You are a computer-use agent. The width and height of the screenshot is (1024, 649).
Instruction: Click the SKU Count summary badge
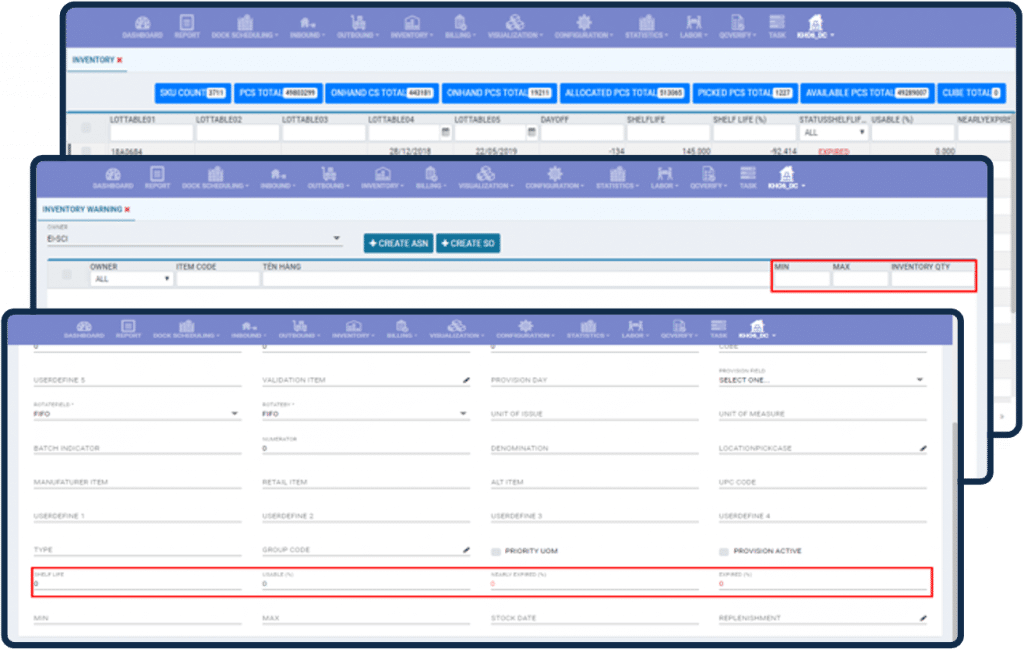(192, 93)
